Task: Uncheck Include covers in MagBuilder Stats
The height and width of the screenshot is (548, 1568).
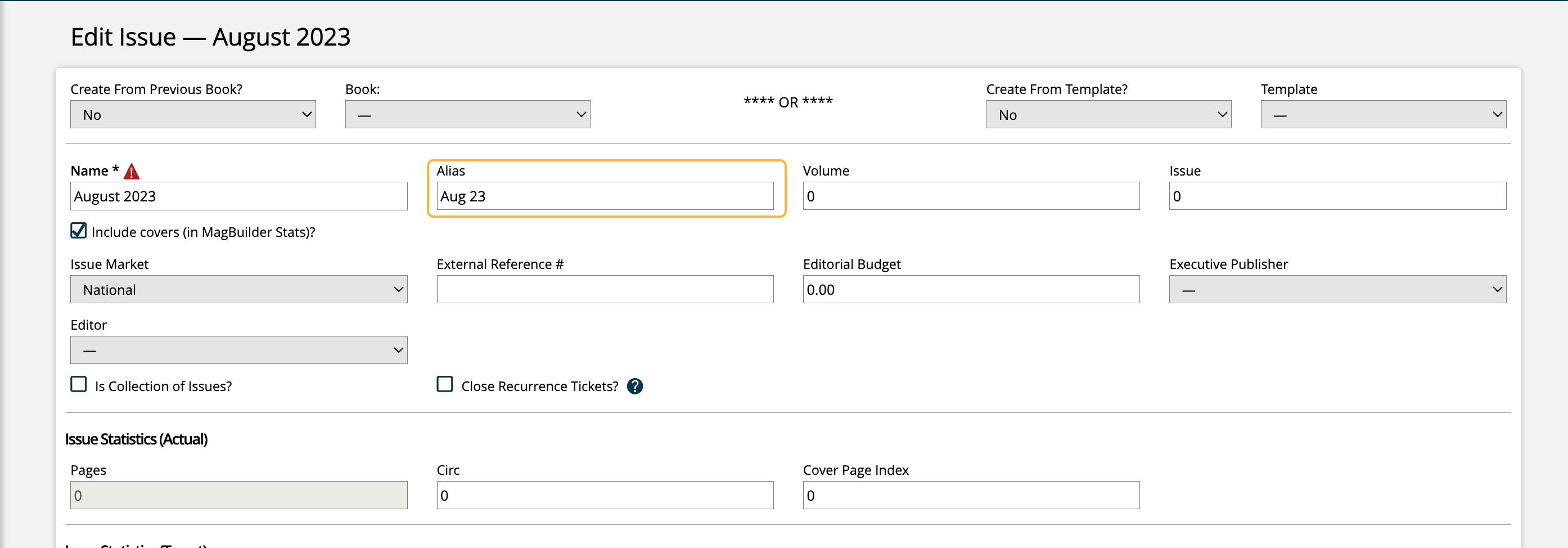Action: click(79, 231)
